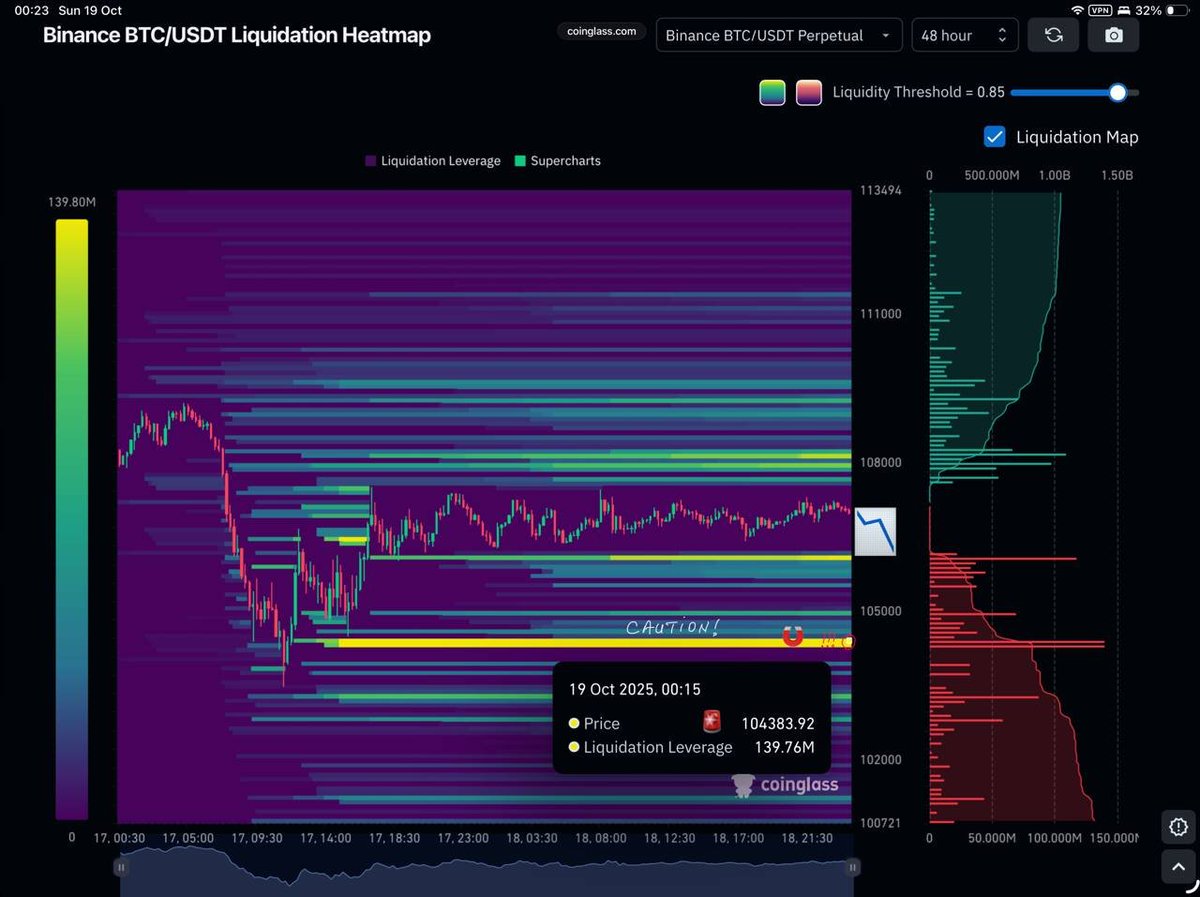Click the settings gear button at bottom right
The width and height of the screenshot is (1200, 897).
[1180, 827]
